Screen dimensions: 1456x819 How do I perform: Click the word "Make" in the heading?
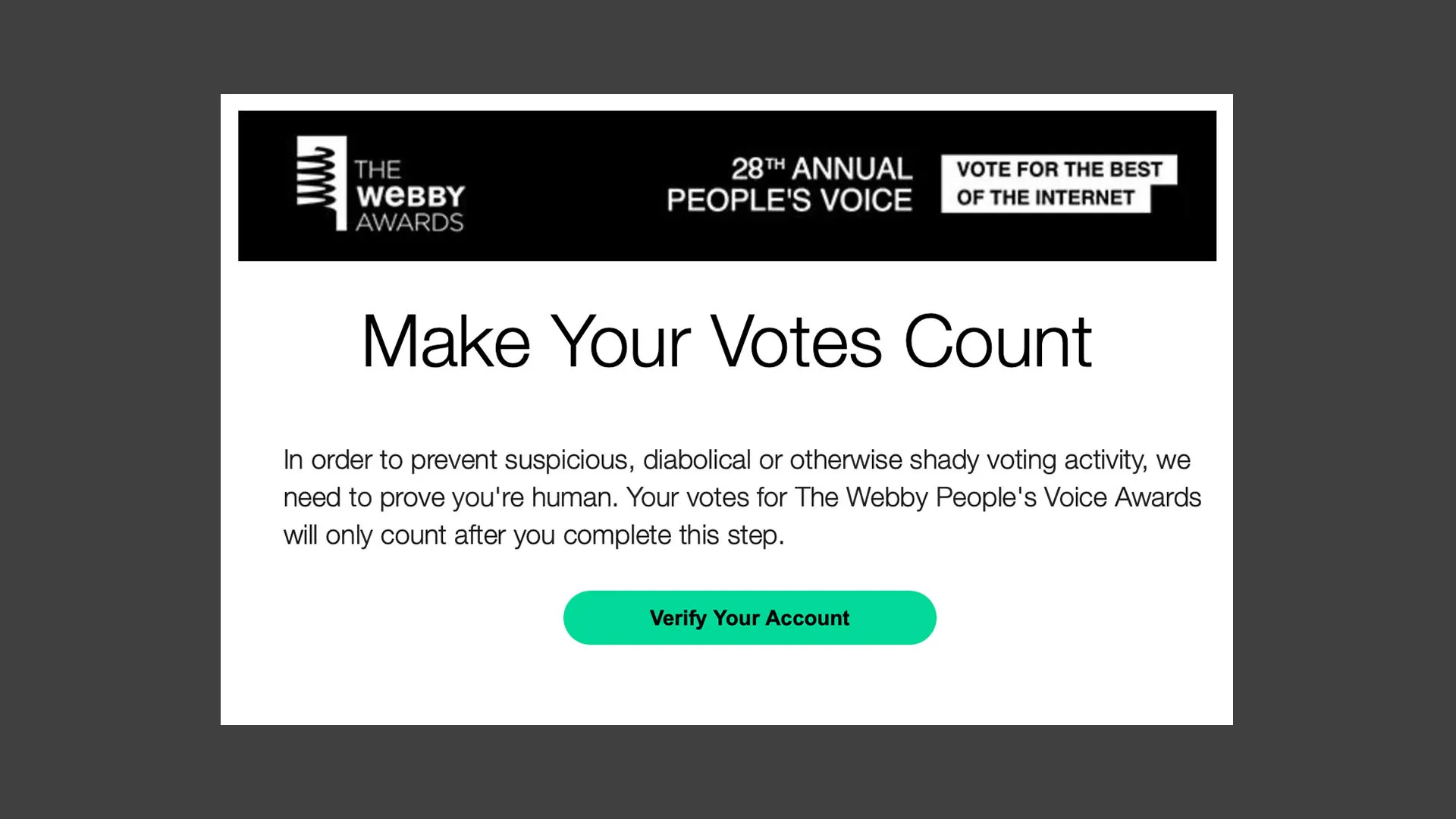point(445,342)
